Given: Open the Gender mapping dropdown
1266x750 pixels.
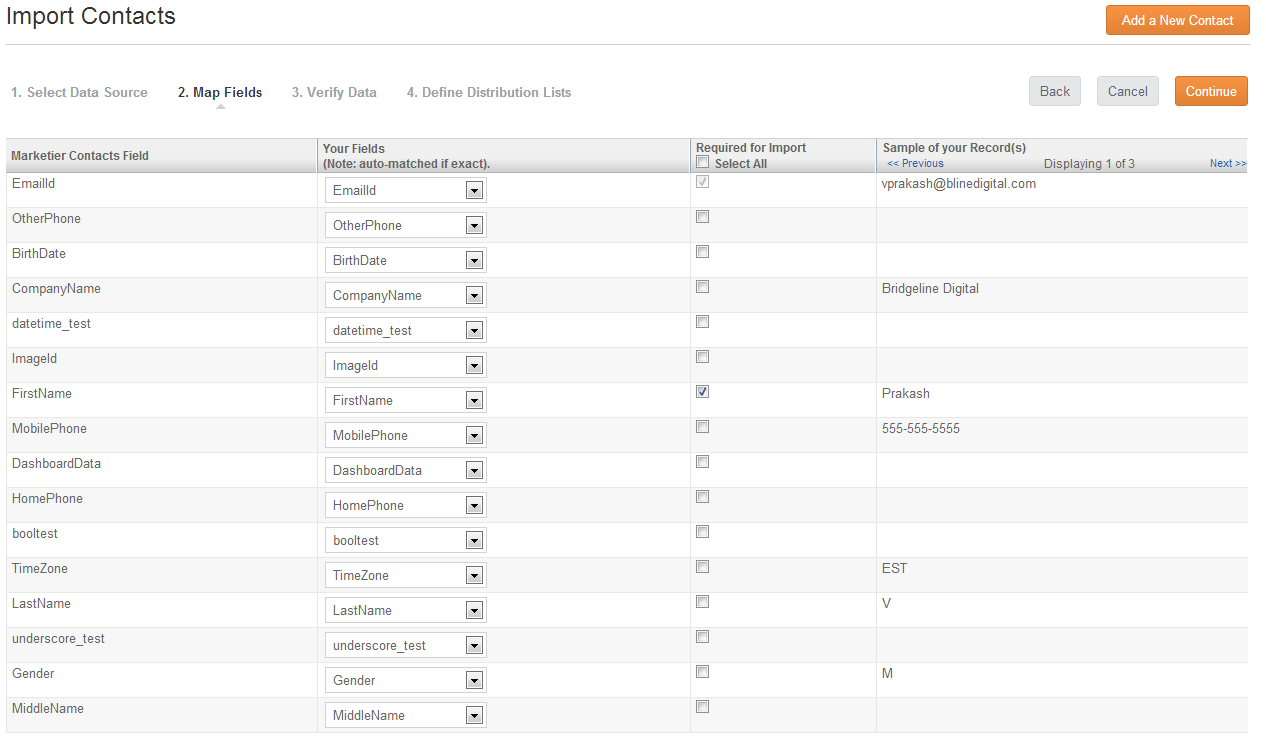Looking at the screenshot, I should [406, 680].
